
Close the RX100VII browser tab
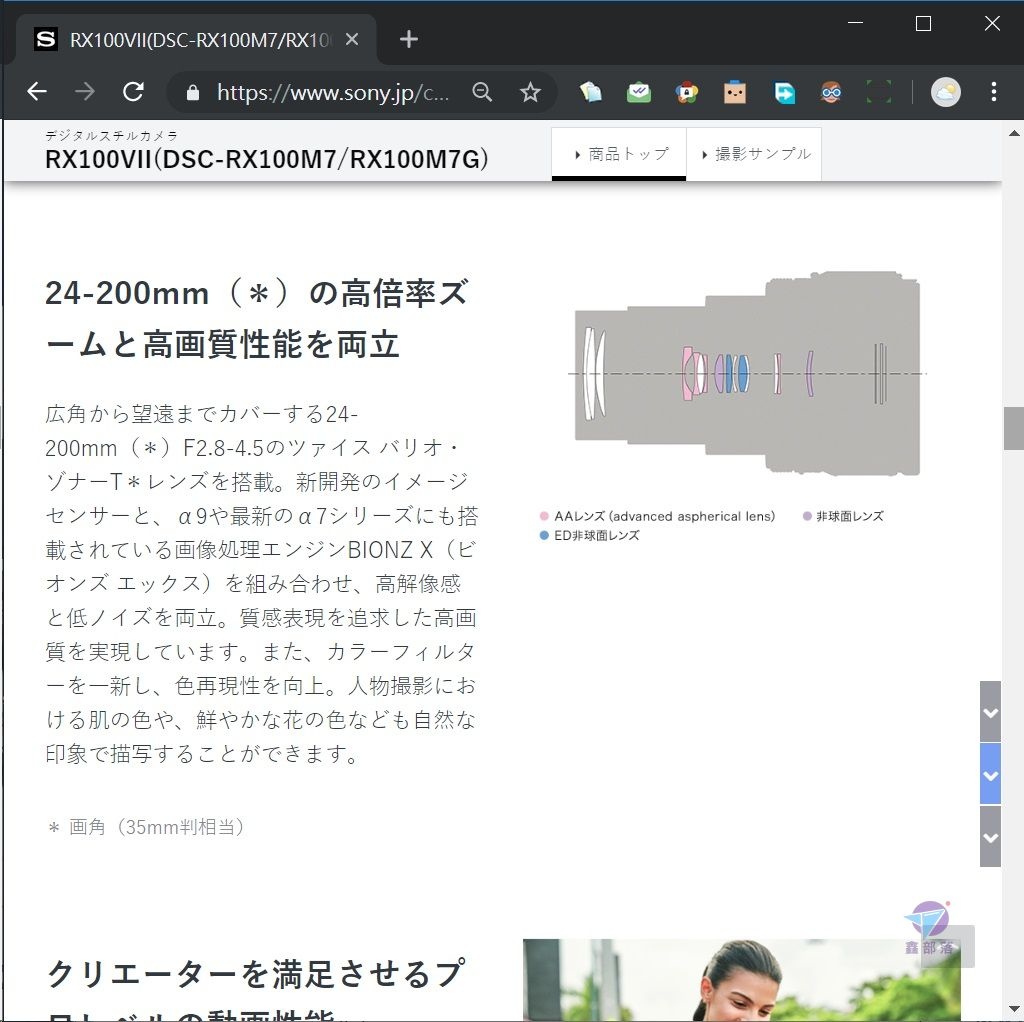352,40
